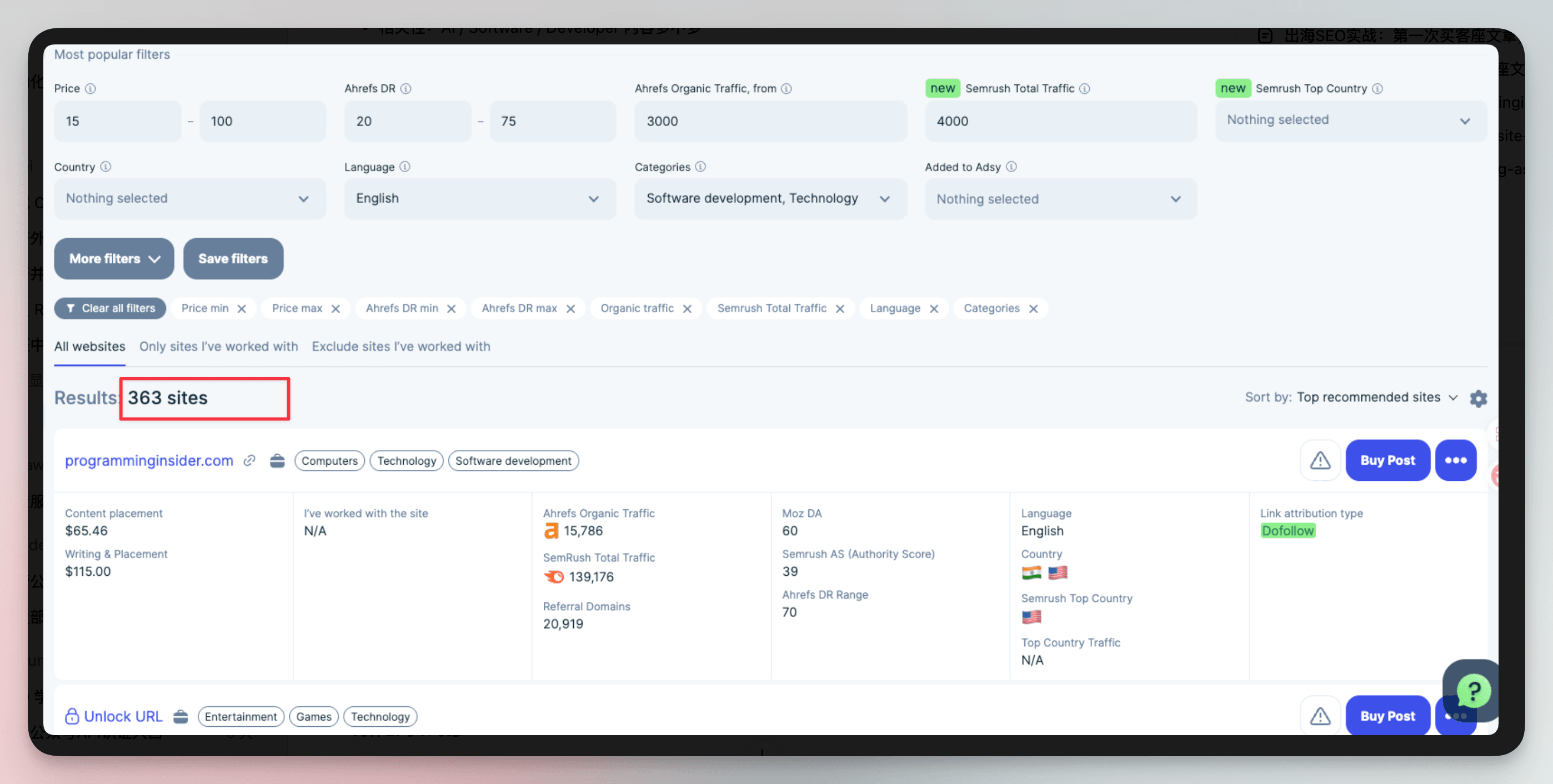Click the link icon beside programminginsider.com
Screen dimensions: 1553x784
click(x=249, y=461)
